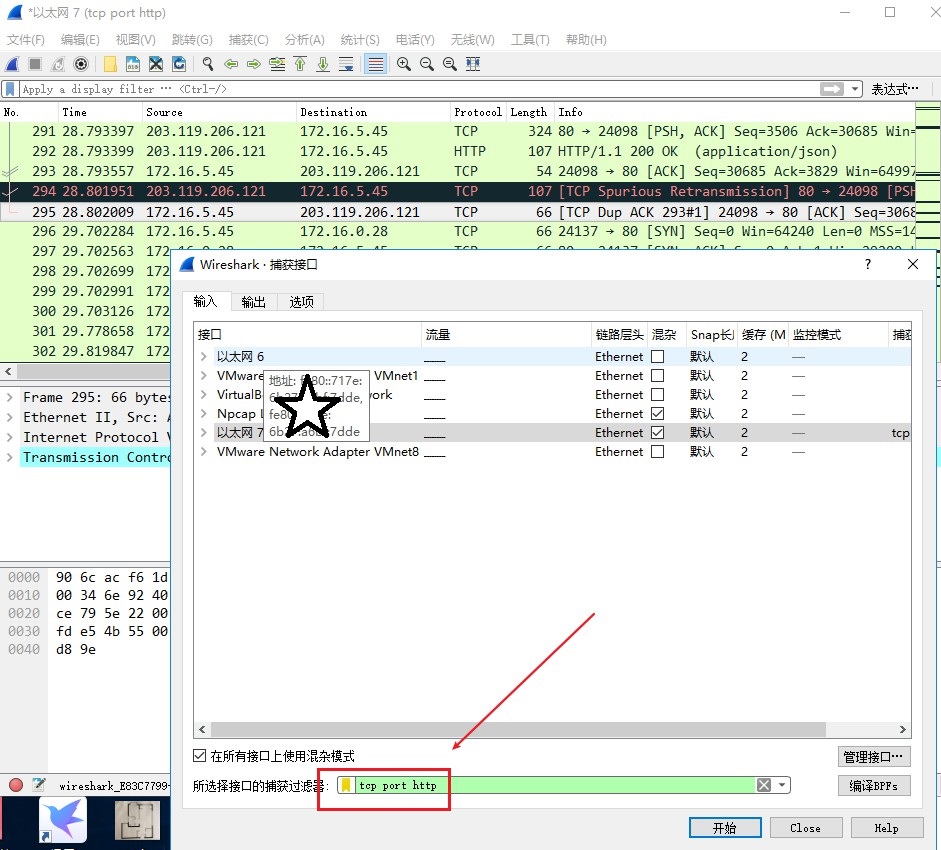Screen dimensions: 941x850
Task: Expand the VirtualBox interface row
Action: pos(203,394)
